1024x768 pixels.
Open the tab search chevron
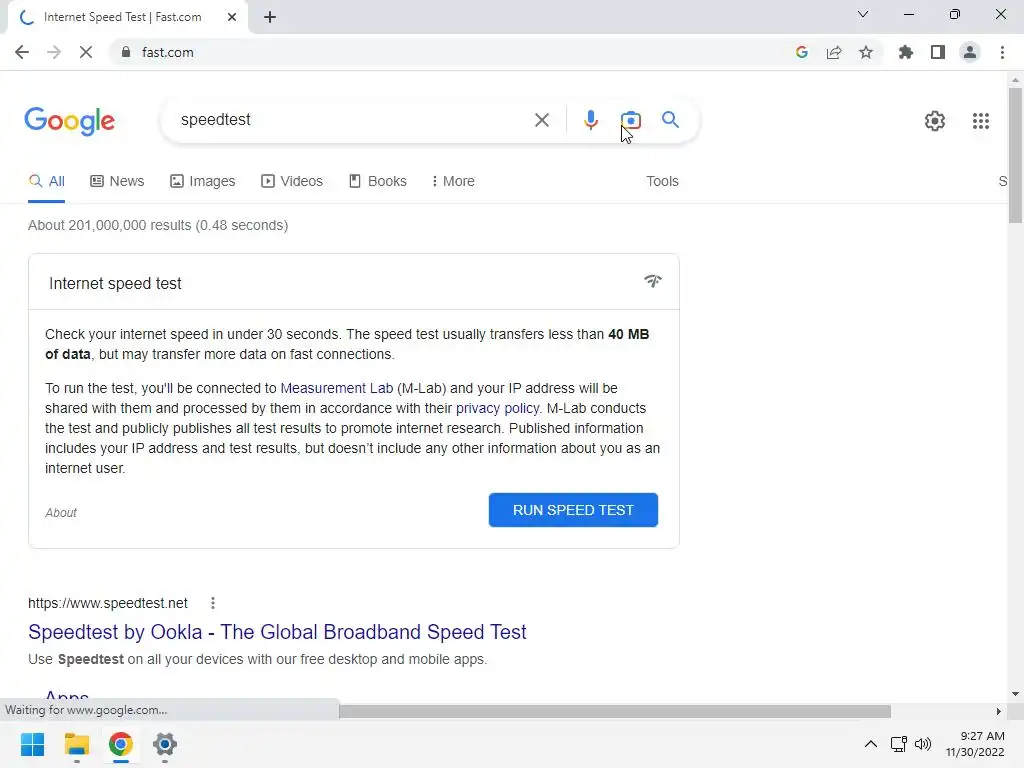coord(863,14)
